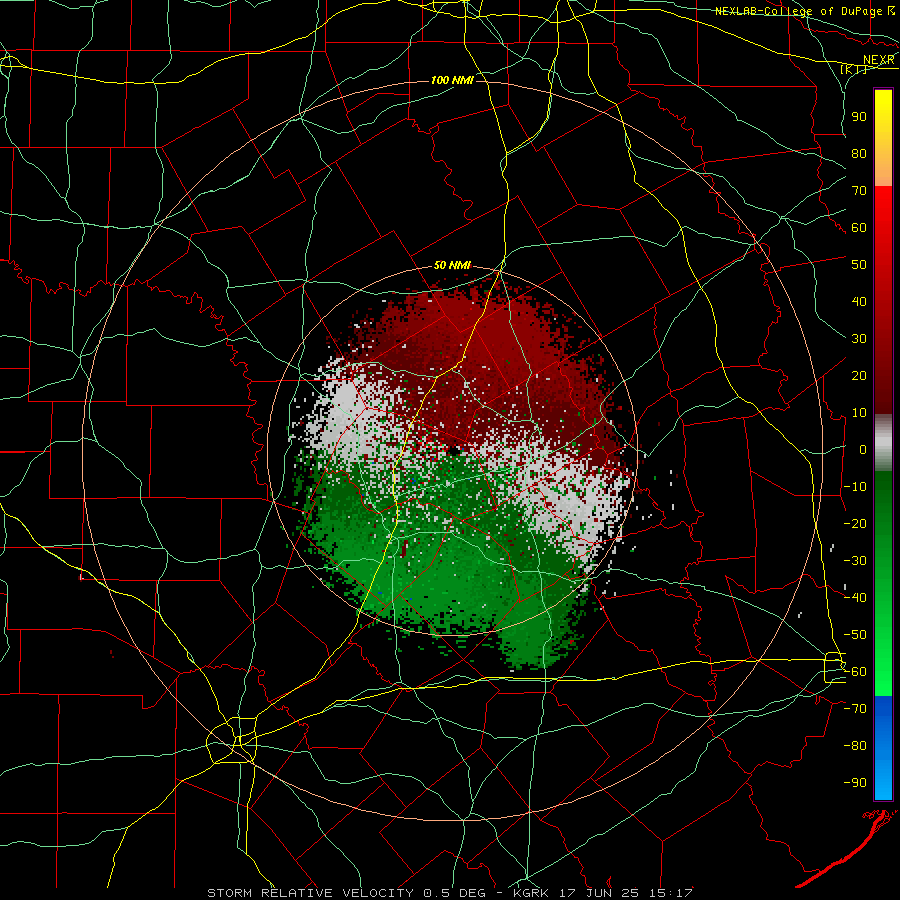
Task: Click the 40 value on the velocity scale
Action: tap(859, 301)
